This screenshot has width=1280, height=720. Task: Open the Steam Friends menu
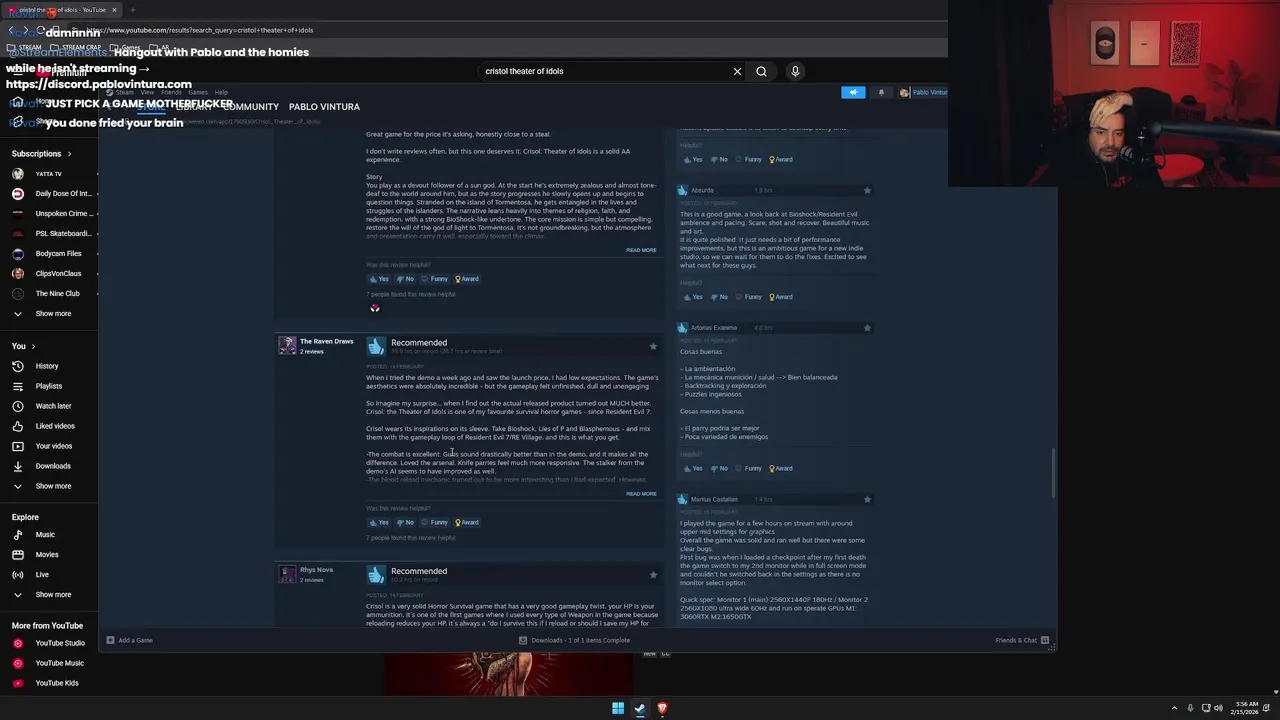[171, 92]
